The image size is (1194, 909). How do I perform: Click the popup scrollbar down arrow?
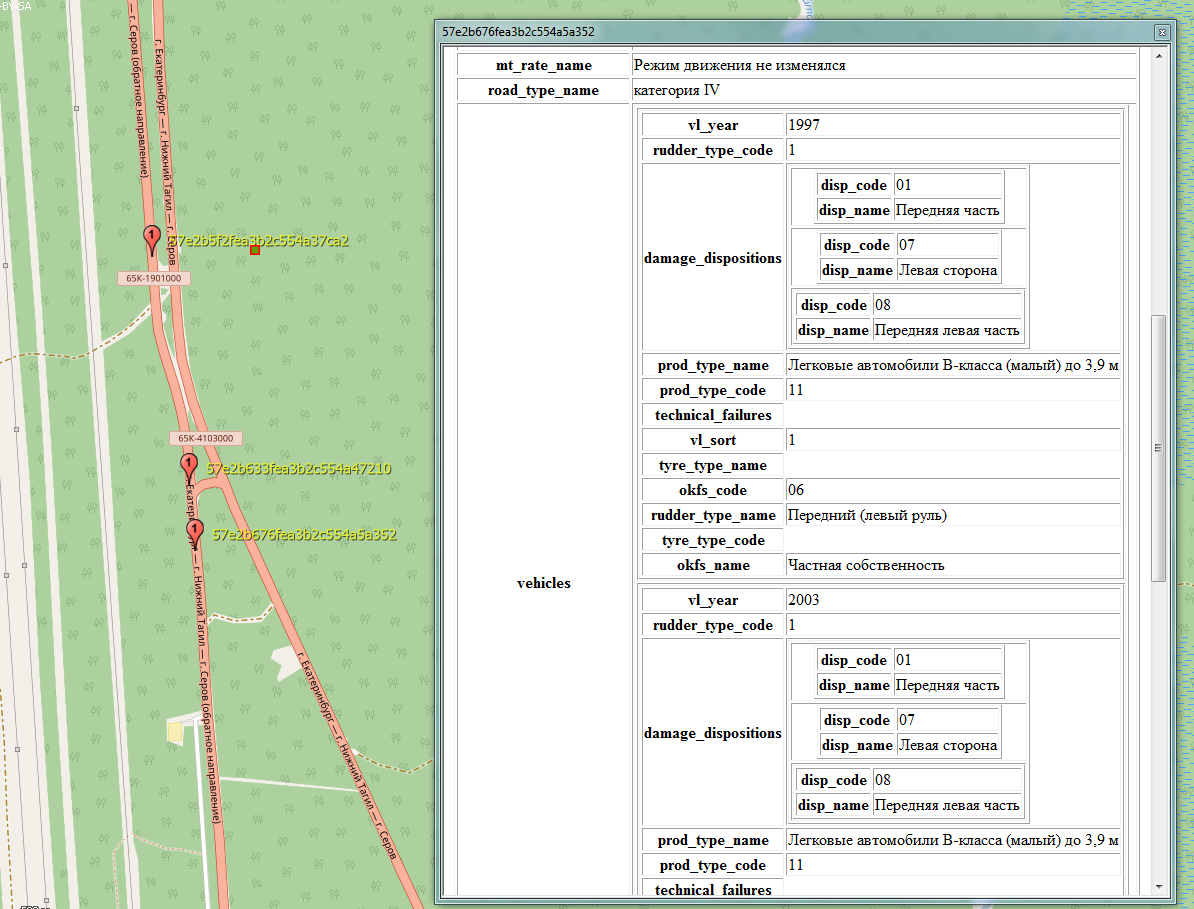click(x=1159, y=887)
